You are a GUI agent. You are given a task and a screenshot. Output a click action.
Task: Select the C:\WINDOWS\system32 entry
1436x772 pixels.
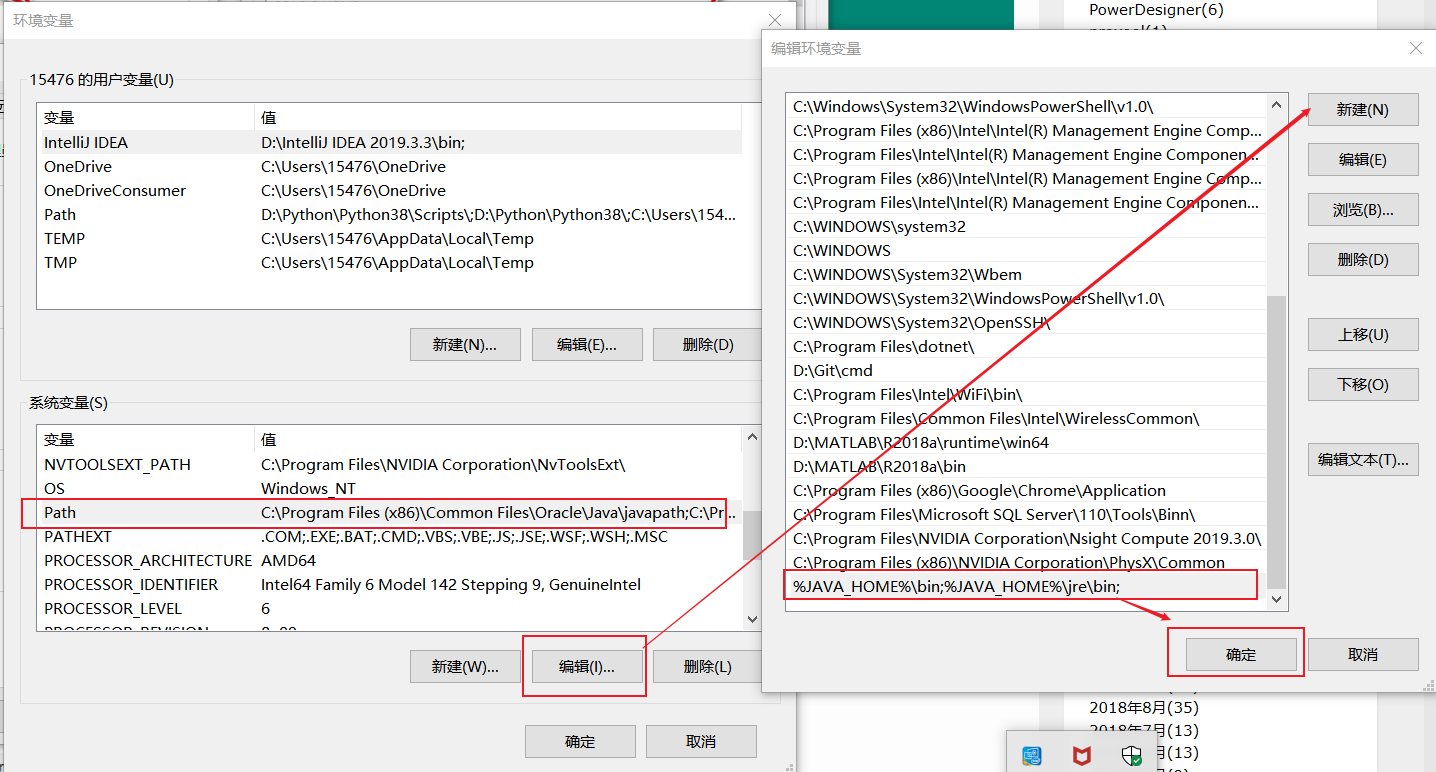(1026, 227)
